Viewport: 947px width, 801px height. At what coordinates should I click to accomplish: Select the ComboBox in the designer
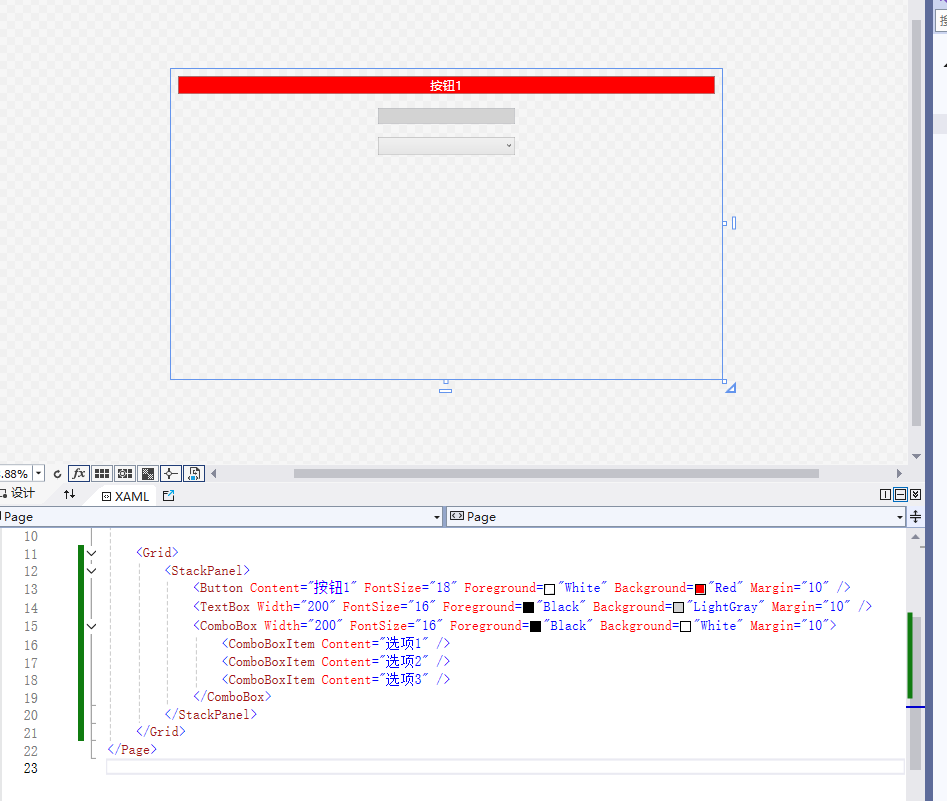(x=446, y=146)
